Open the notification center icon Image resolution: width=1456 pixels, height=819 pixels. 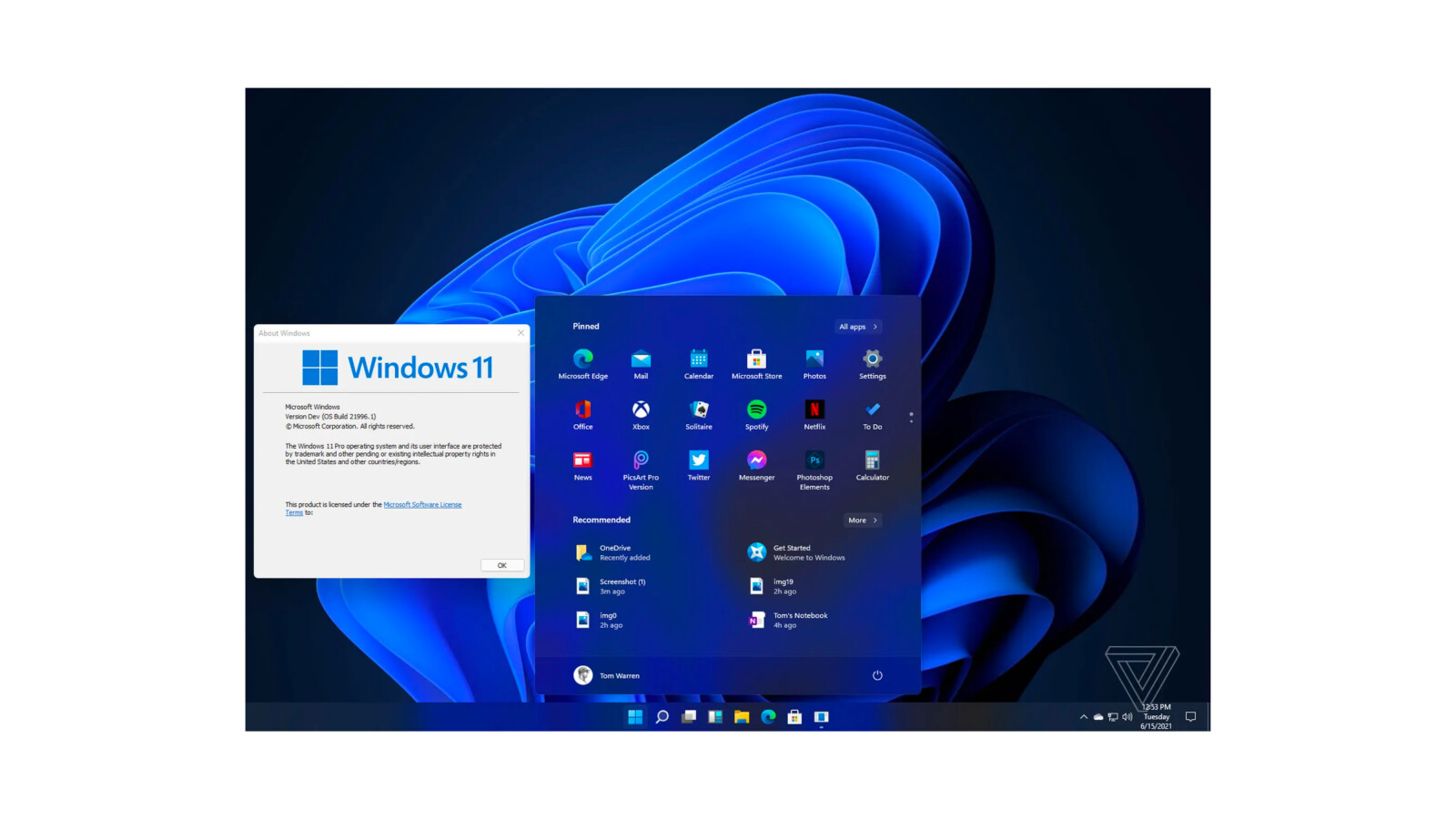pos(1190,717)
